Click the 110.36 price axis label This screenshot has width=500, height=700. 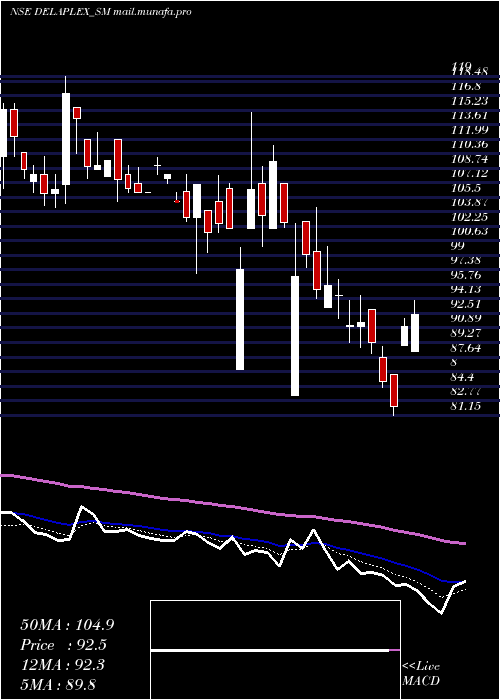click(x=470, y=144)
